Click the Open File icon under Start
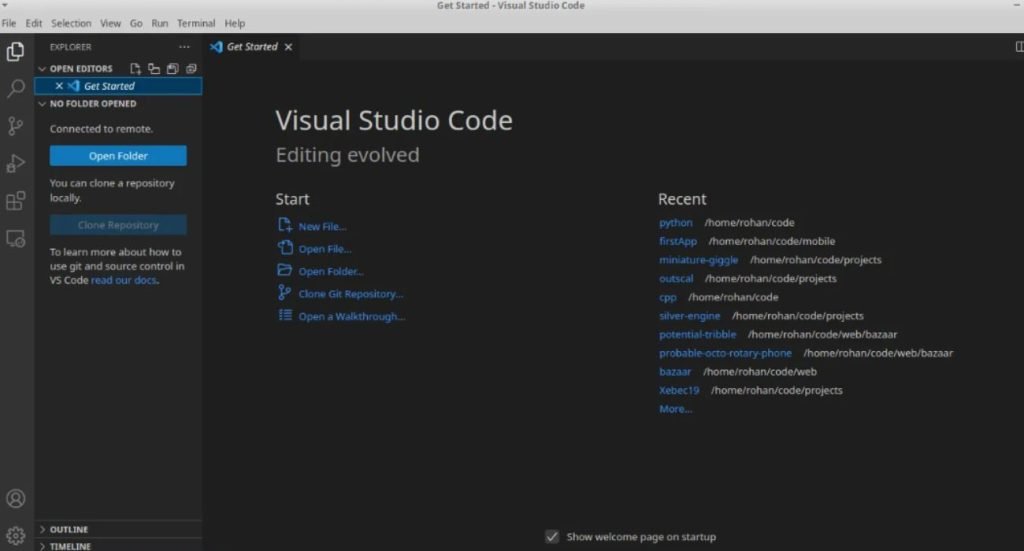1024x551 pixels. 285,248
